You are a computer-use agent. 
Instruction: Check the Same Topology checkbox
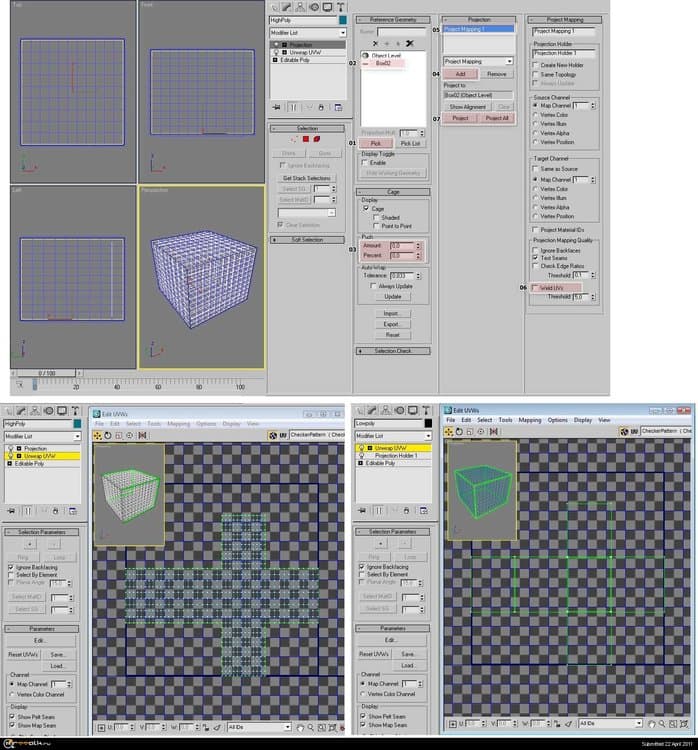click(536, 75)
